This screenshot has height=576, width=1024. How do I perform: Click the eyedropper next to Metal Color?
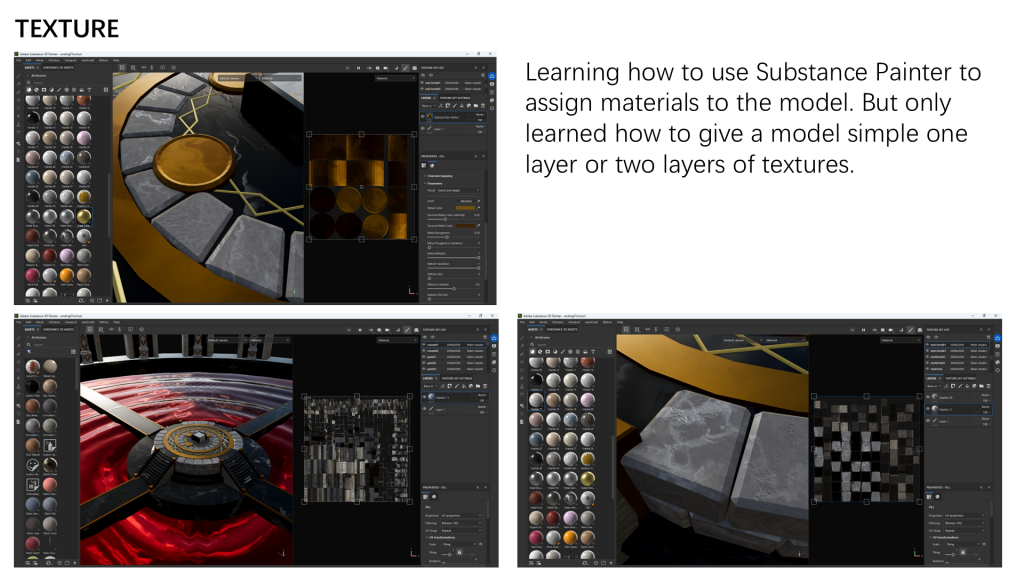click(478, 207)
